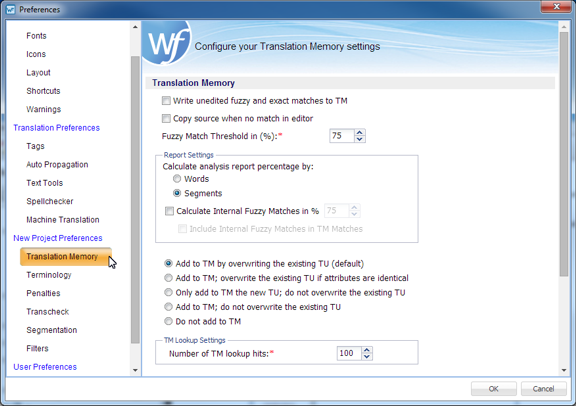Enable Write unedited fuzzy and exact matches
The width and height of the screenshot is (576, 406).
[166, 100]
